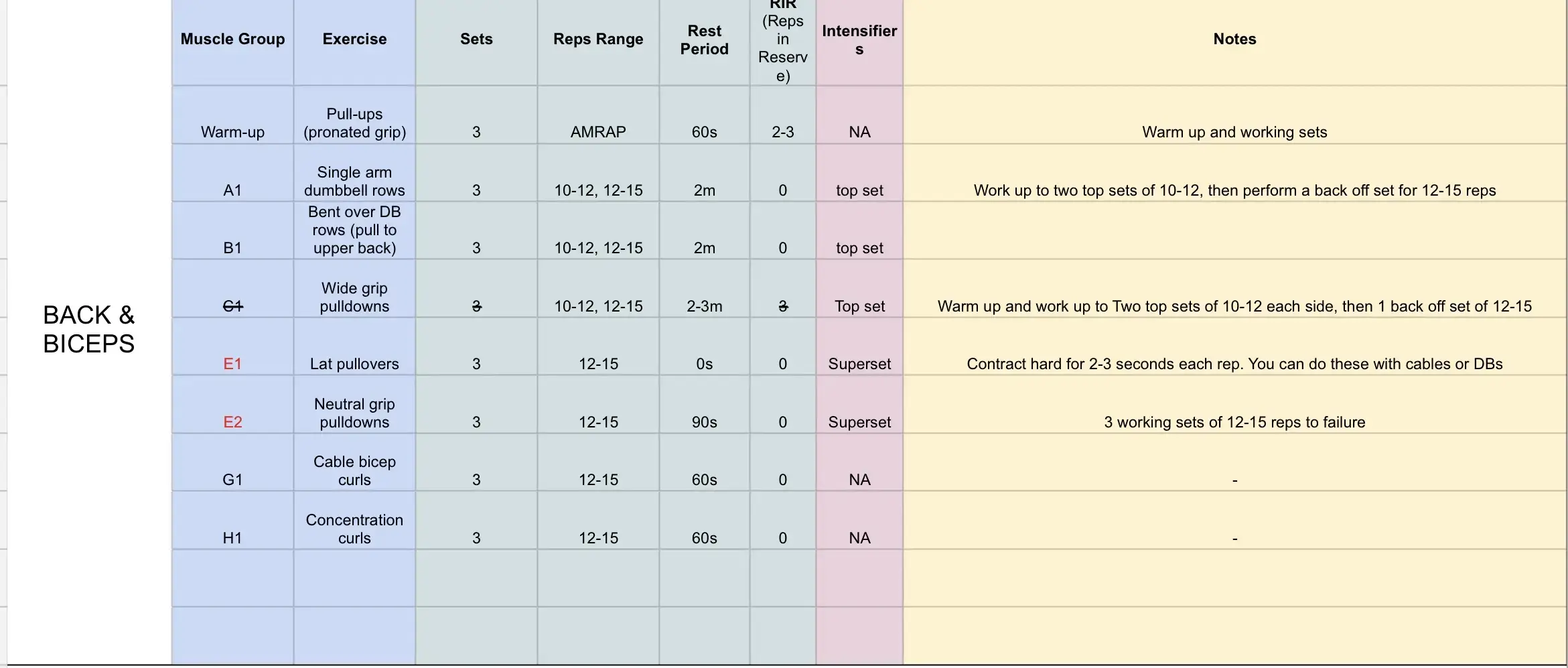Click the red 'E2' cell
This screenshot has height=668, width=1568.
tap(232, 422)
